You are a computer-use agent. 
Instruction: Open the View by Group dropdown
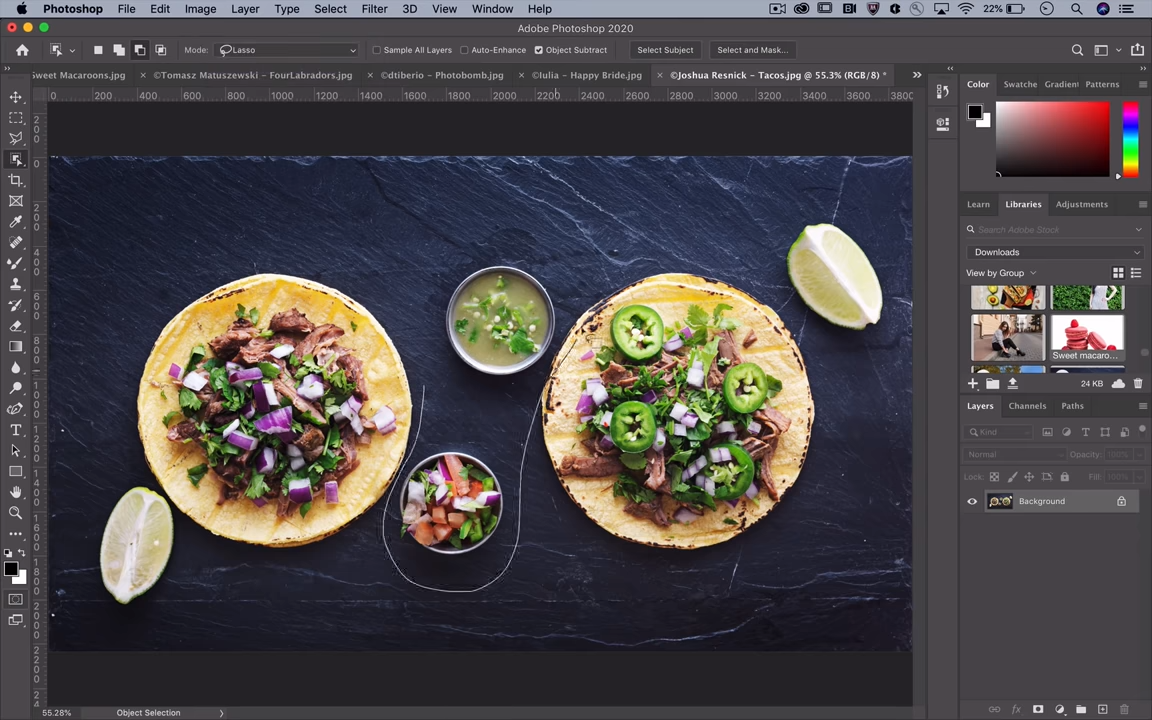click(1001, 273)
